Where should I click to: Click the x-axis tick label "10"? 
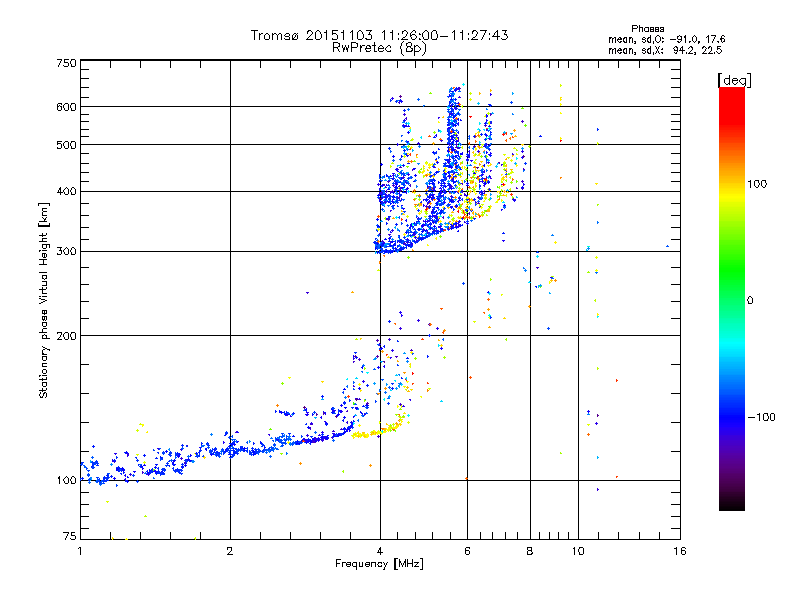pyautogui.click(x=578, y=551)
